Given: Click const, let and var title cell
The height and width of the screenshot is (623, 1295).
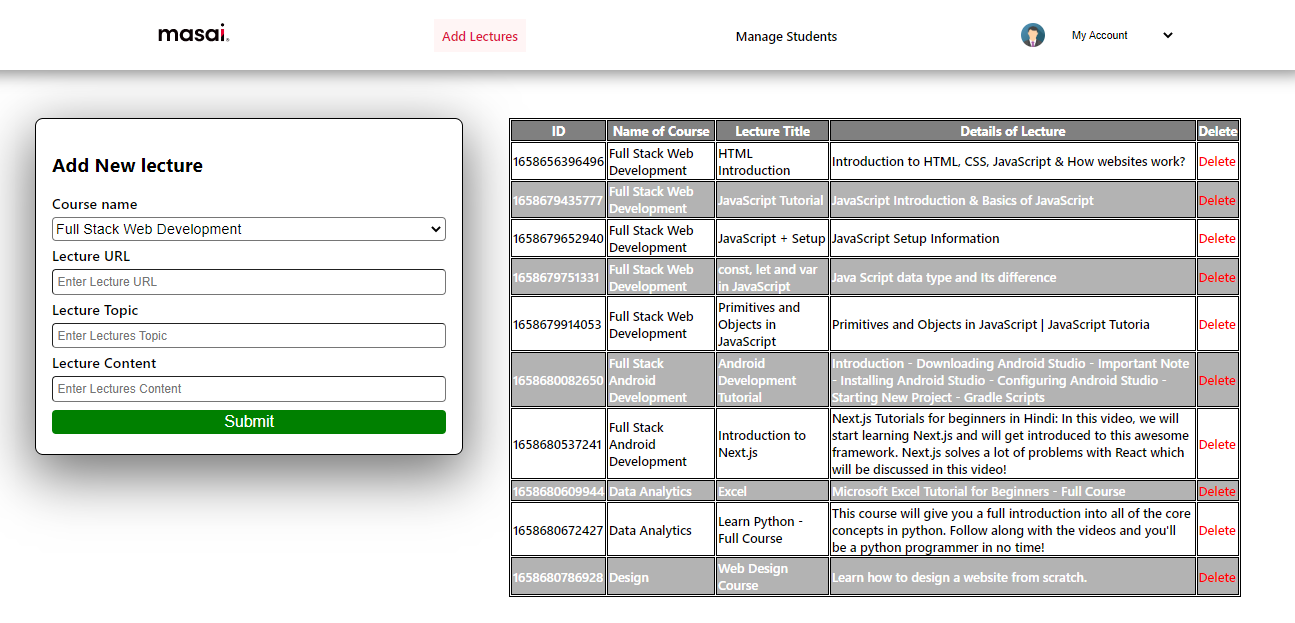Looking at the screenshot, I should pos(772,278).
